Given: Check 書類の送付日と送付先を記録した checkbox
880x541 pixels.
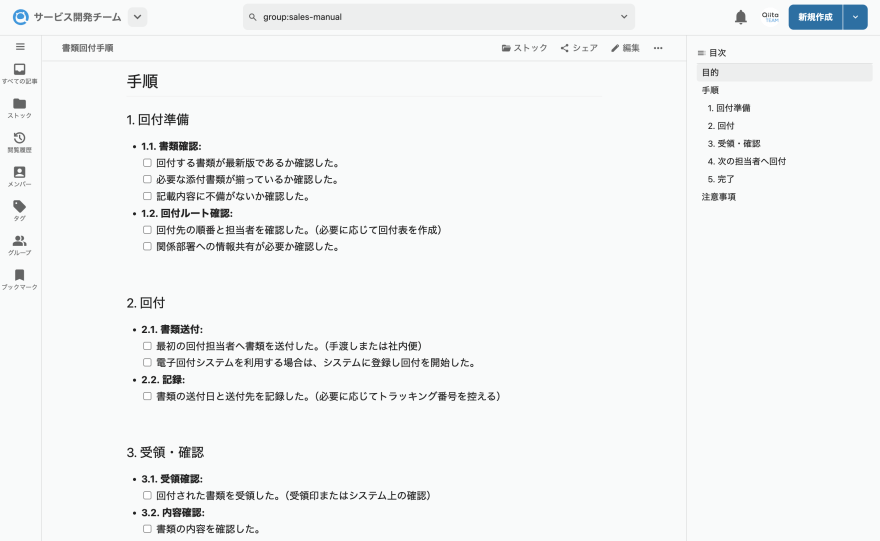Looking at the screenshot, I should tap(147, 396).
